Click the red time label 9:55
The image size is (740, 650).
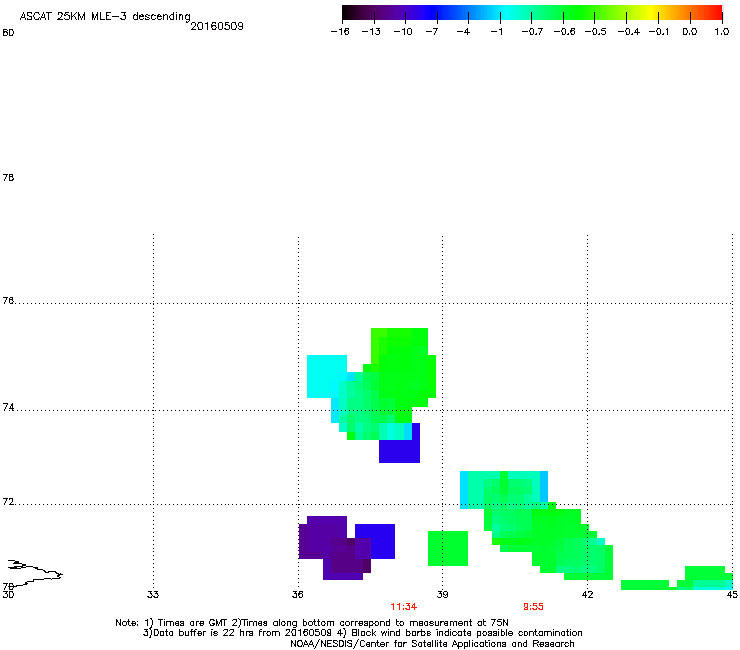[x=533, y=607]
